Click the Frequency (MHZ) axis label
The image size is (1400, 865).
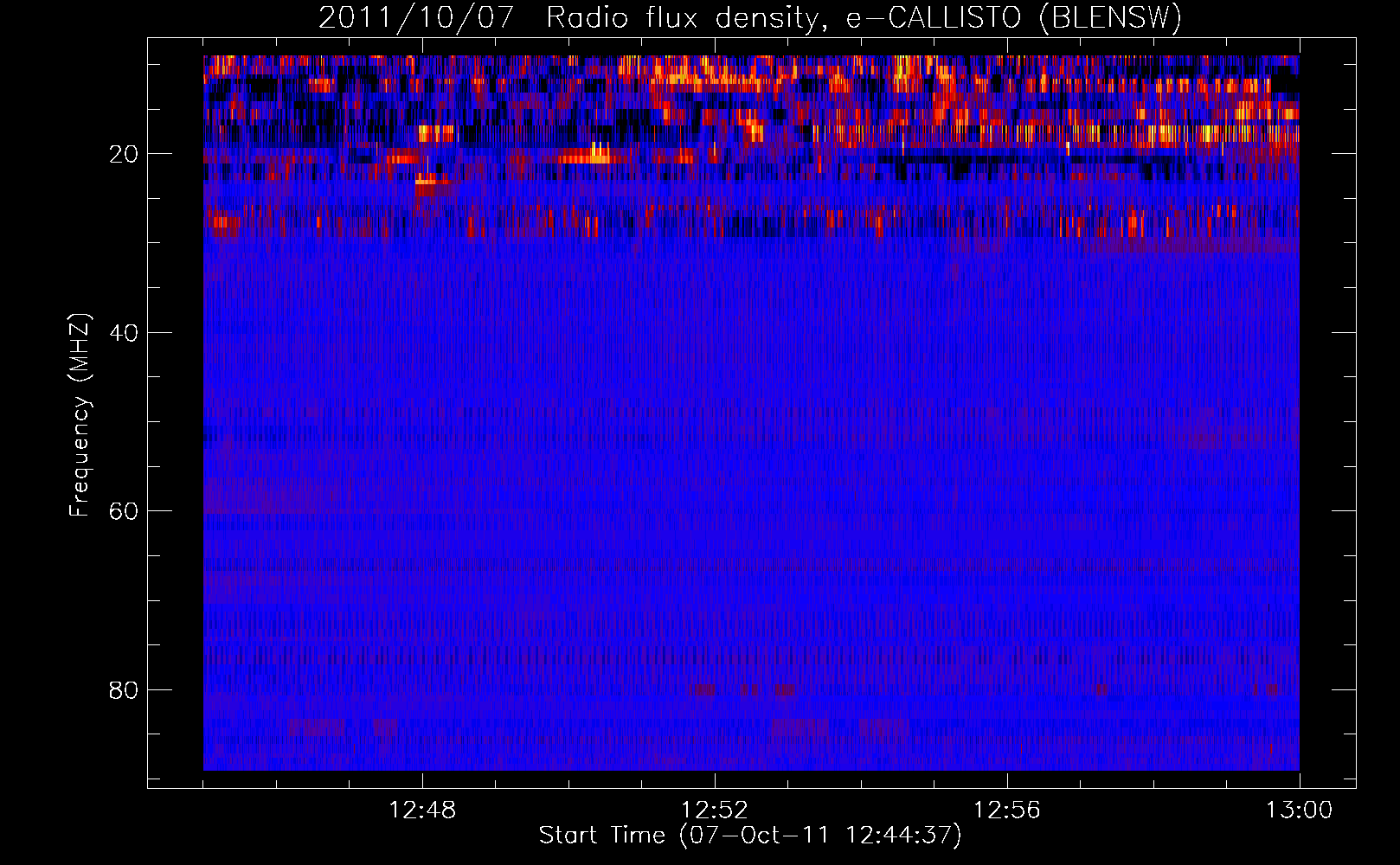(x=80, y=415)
